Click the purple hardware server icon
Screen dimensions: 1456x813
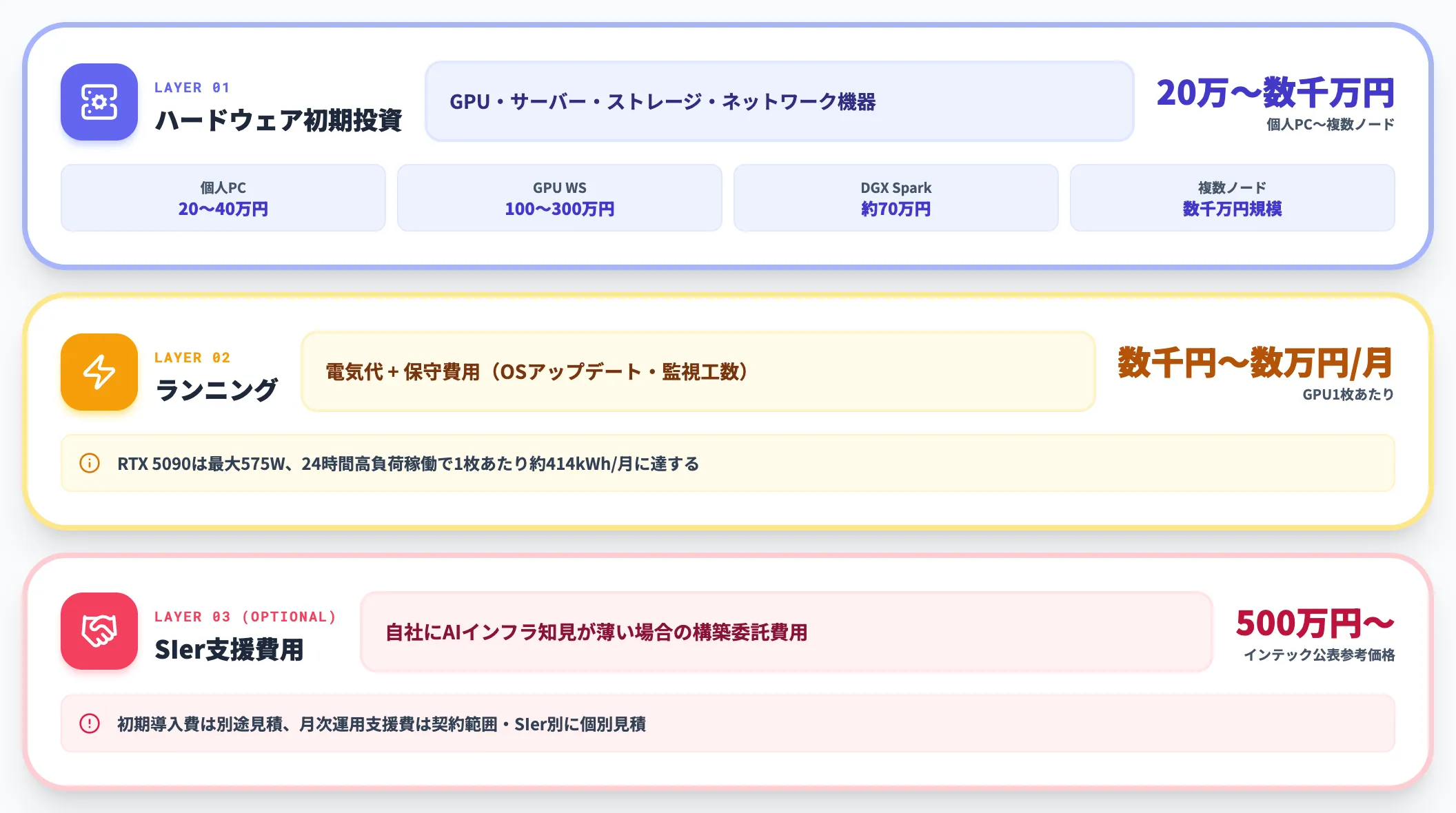(x=99, y=102)
